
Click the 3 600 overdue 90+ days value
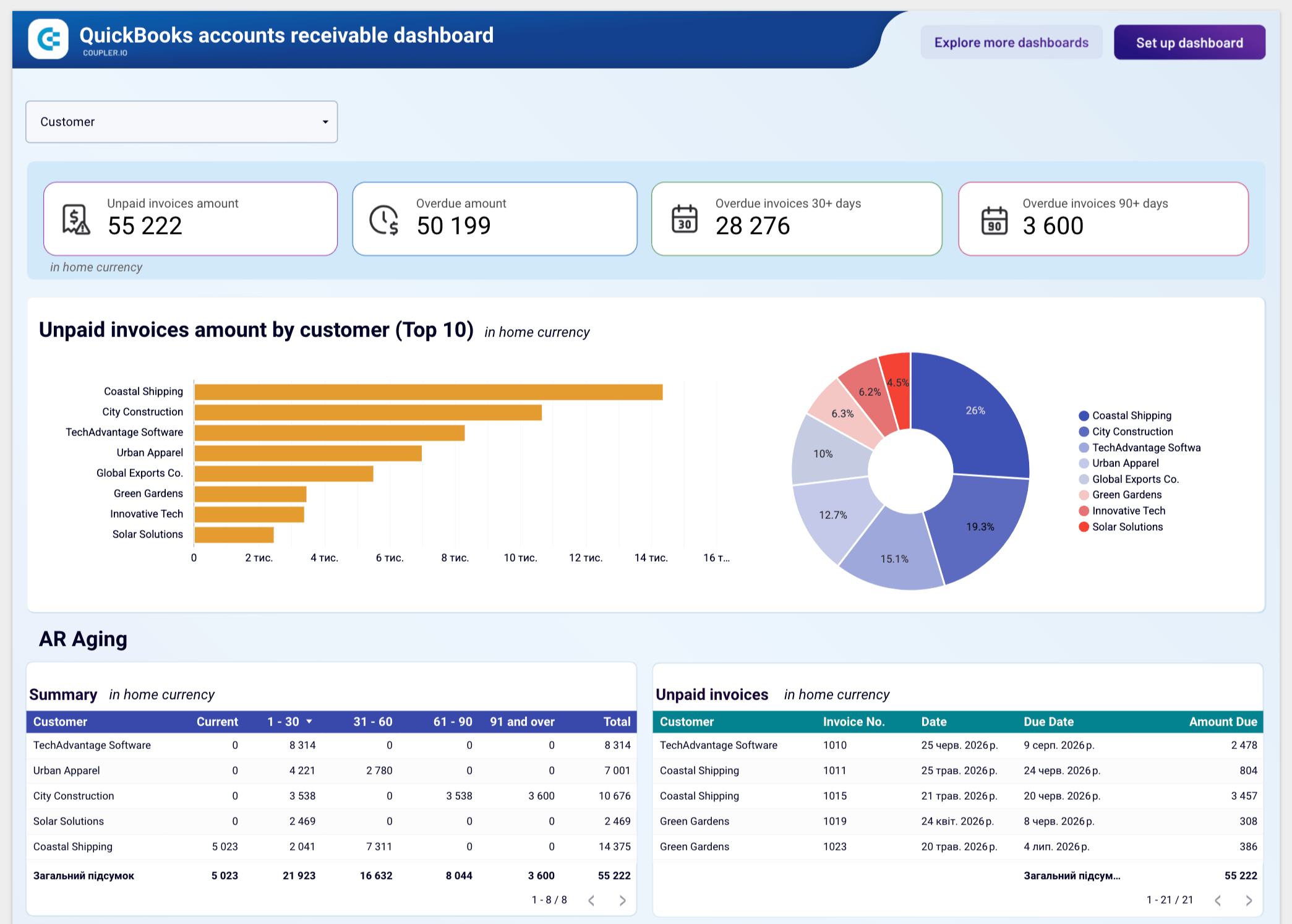coord(1053,226)
